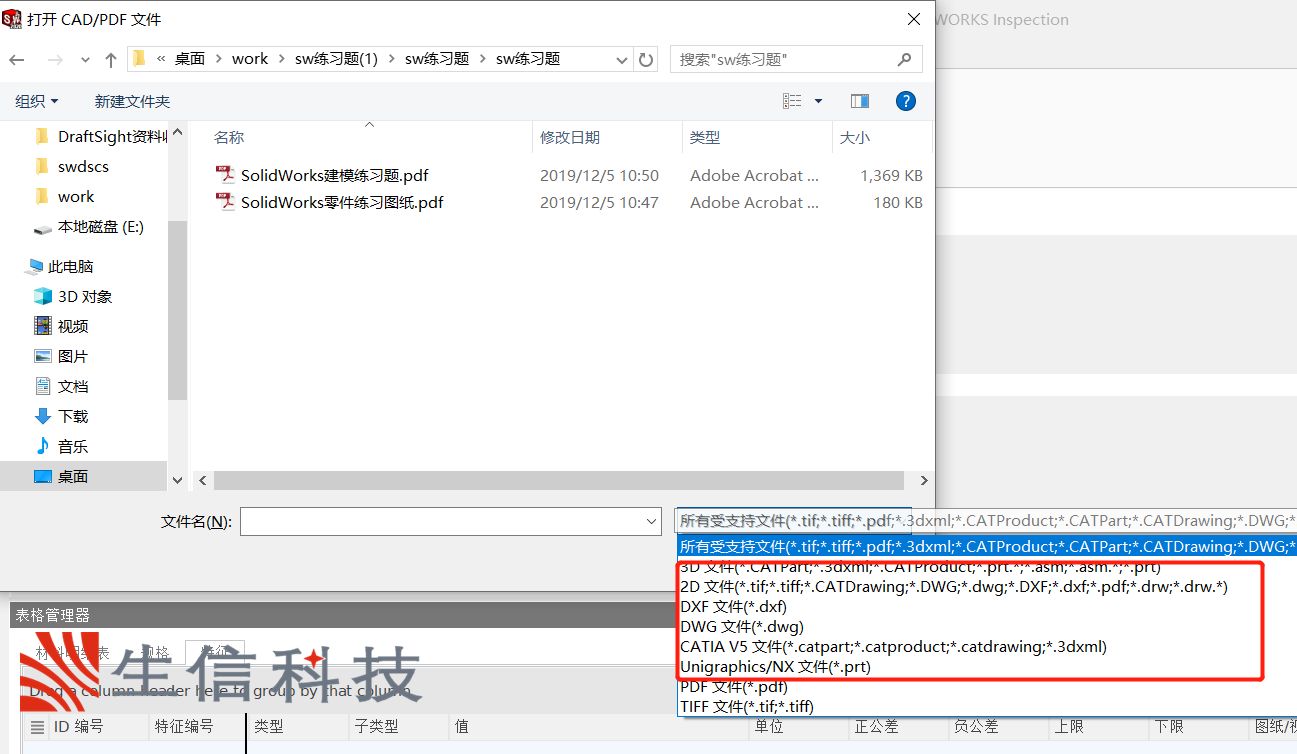1297x754 pixels.
Task: Go back with the navigation back arrow
Action: pyautogui.click(x=16, y=59)
